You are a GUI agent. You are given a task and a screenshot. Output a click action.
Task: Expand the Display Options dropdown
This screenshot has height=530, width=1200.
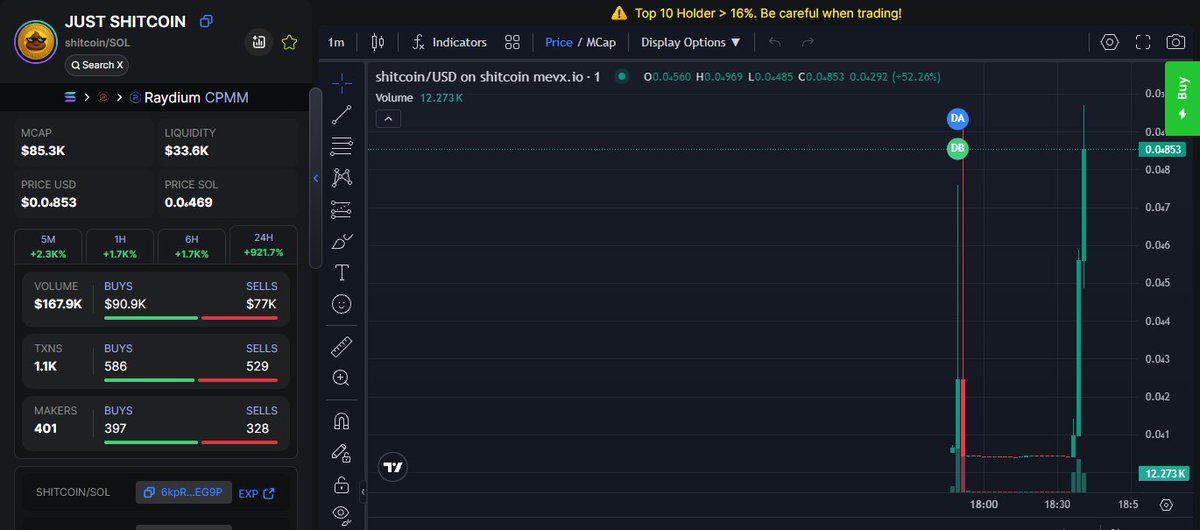pyautogui.click(x=691, y=42)
